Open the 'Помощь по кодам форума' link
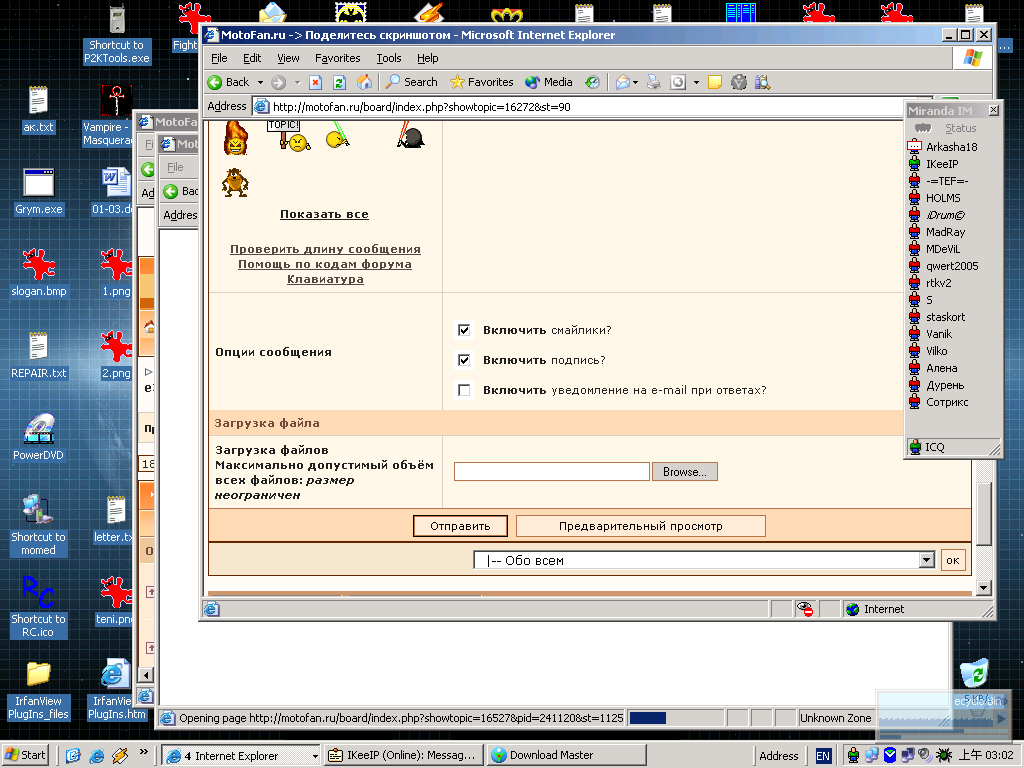Screen dimensions: 1024x768 325,264
